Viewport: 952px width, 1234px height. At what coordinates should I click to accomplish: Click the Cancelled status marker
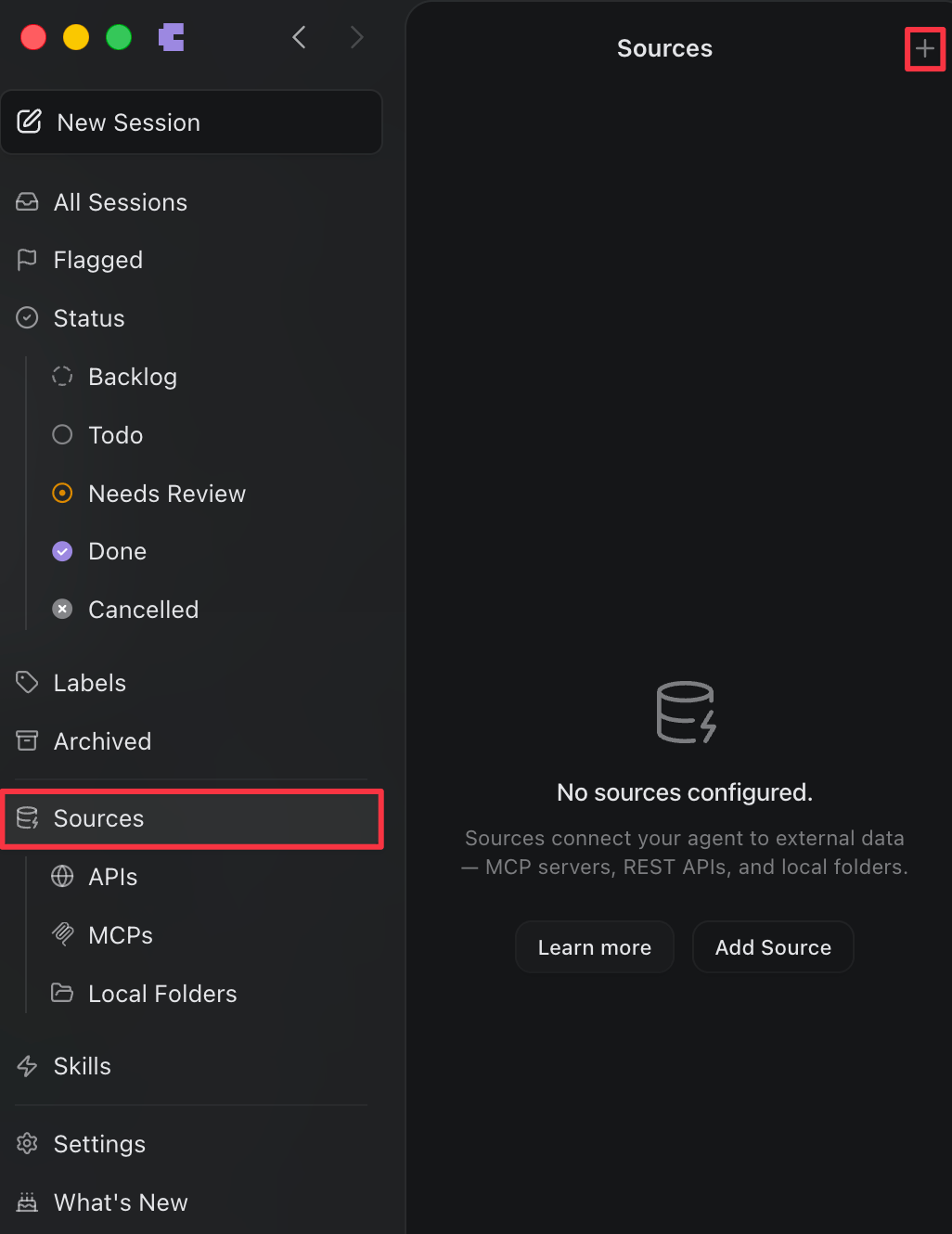tap(61, 609)
